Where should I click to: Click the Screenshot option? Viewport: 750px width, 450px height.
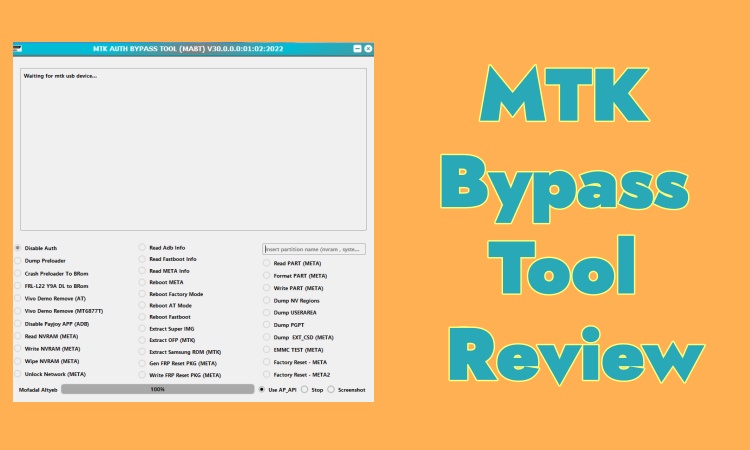[331, 389]
